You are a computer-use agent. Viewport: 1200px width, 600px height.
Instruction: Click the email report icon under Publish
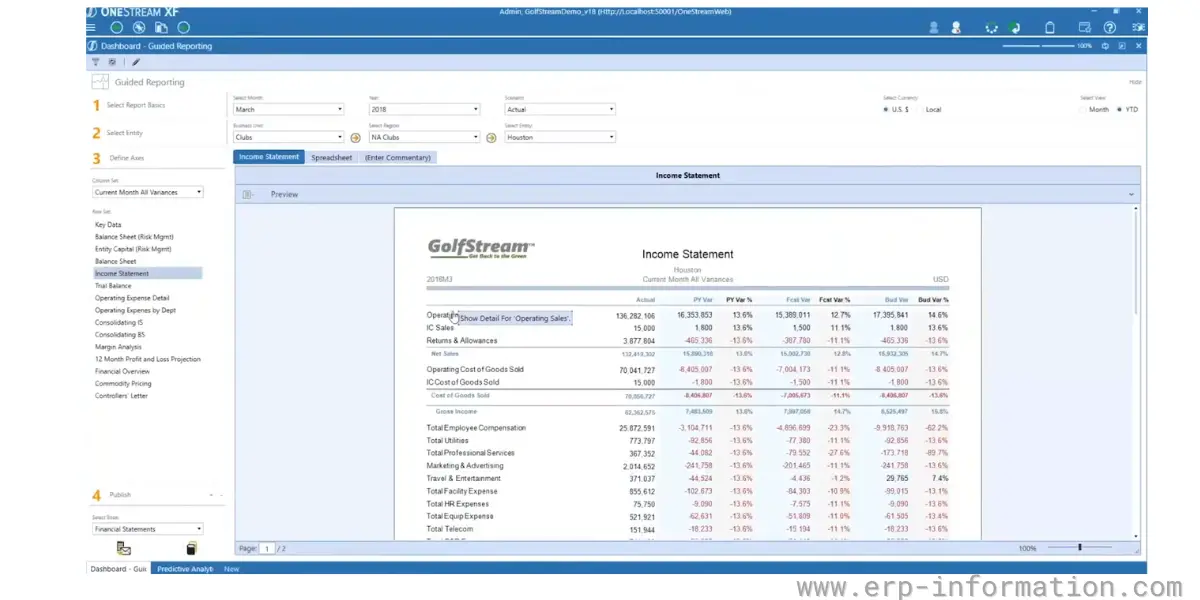(x=123, y=548)
